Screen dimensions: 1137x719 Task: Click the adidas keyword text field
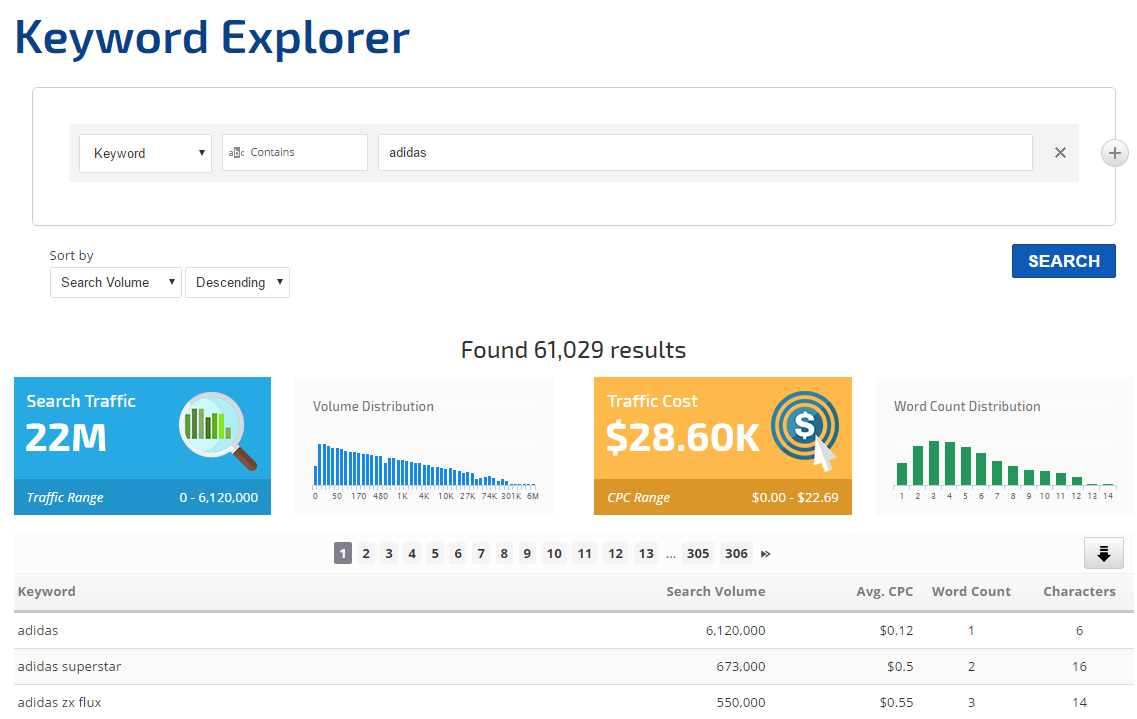point(704,153)
